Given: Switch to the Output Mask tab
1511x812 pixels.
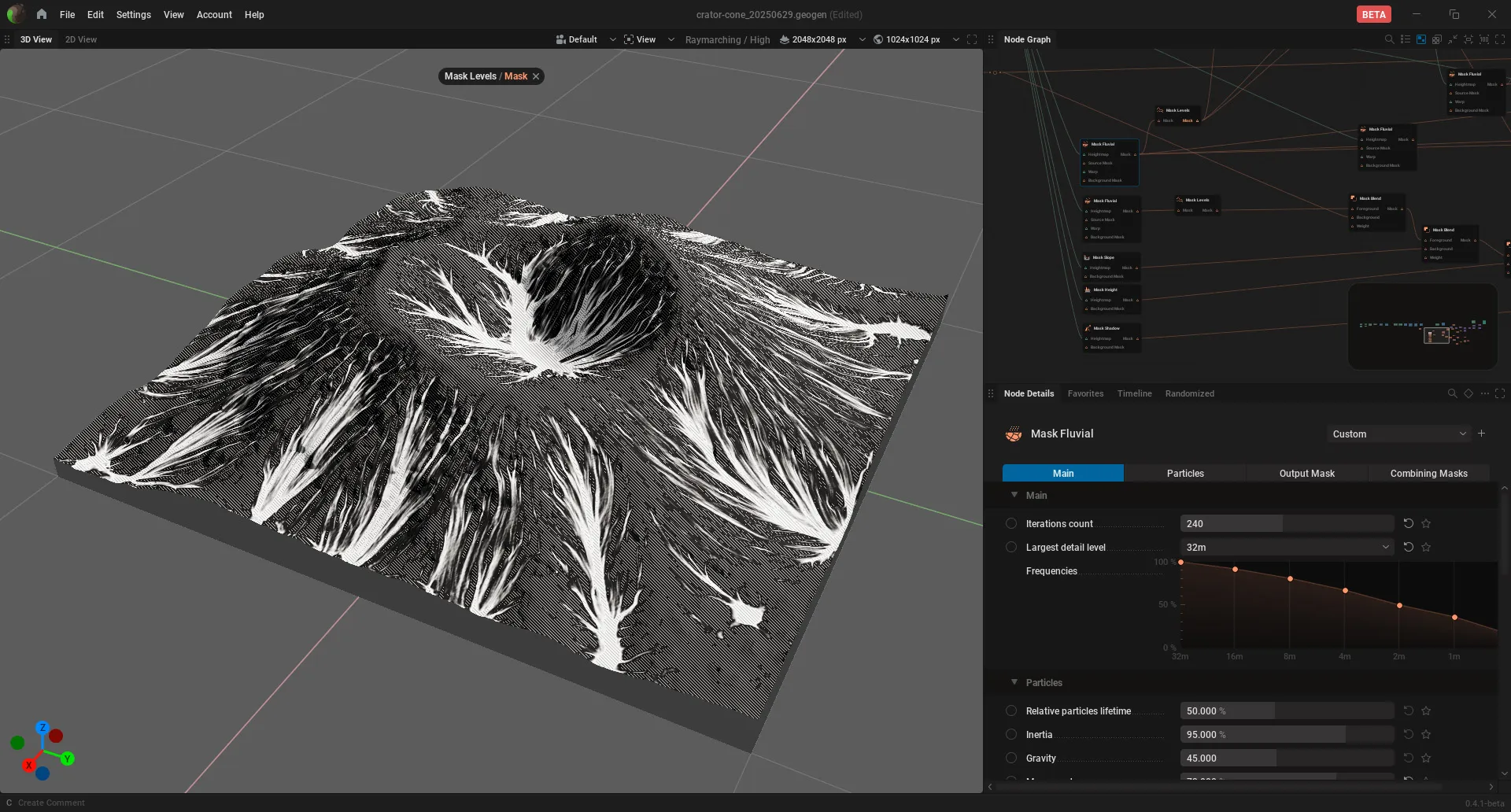Looking at the screenshot, I should tap(1306, 473).
